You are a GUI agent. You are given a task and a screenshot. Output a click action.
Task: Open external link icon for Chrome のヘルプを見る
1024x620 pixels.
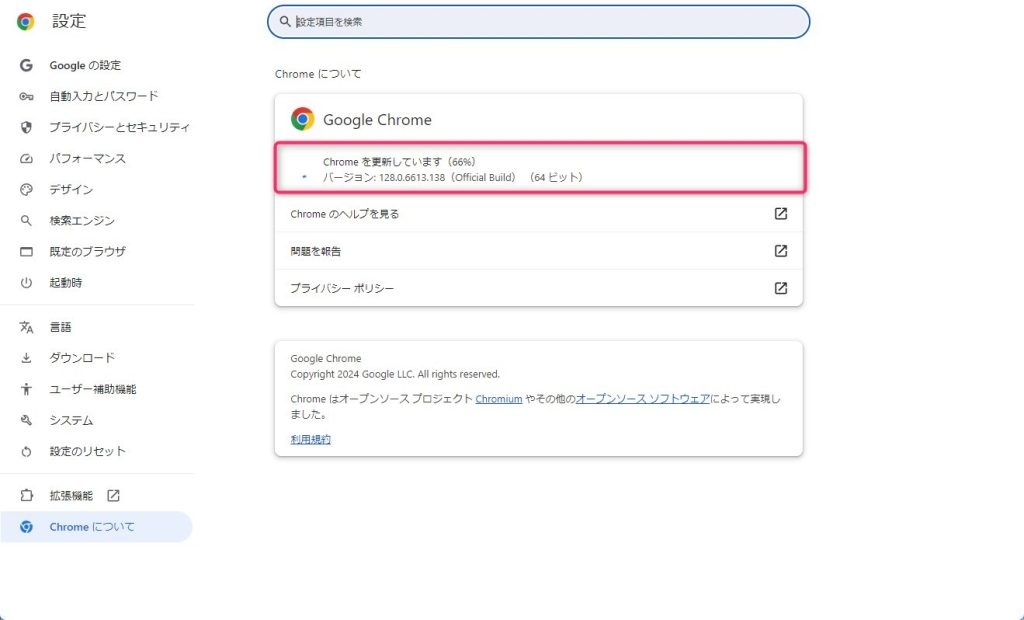pos(781,214)
